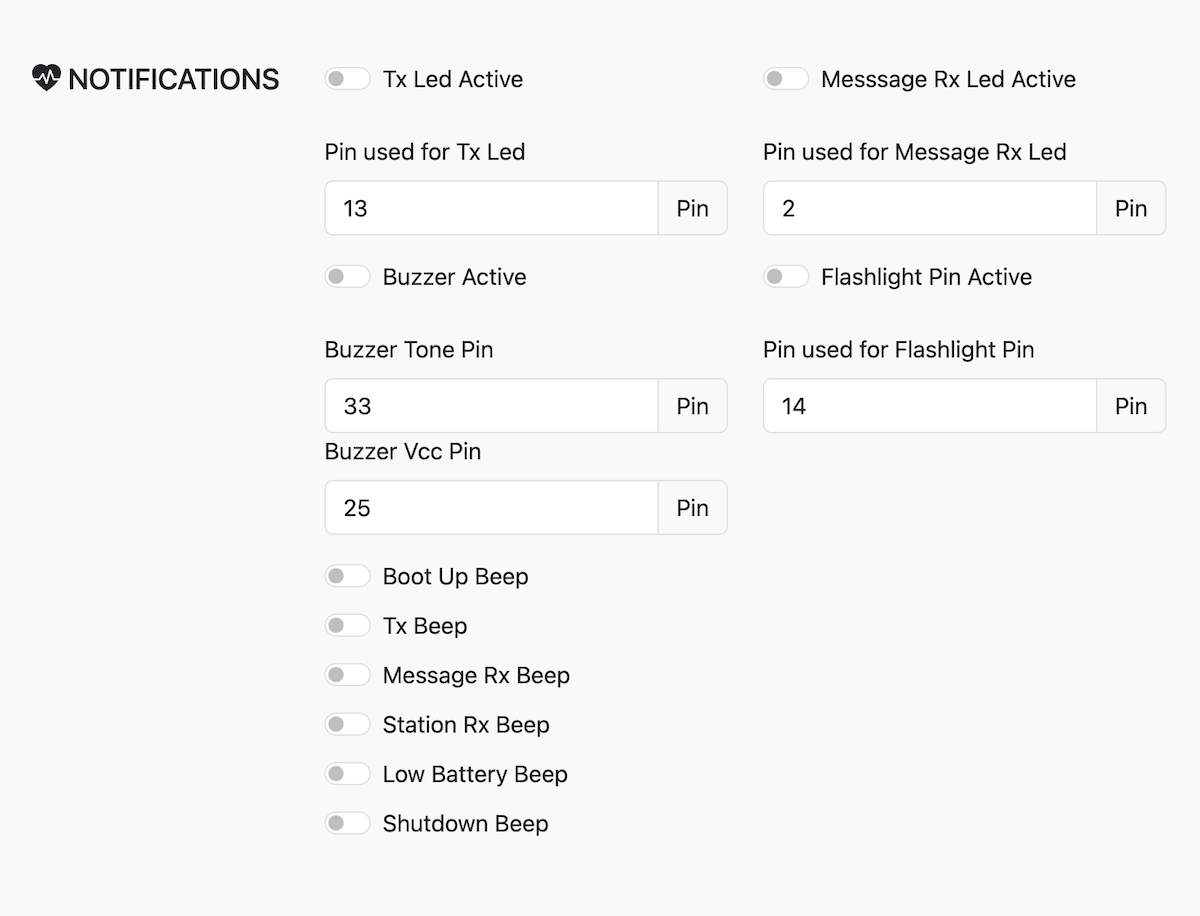Screen dimensions: 1200x916
Task: Turn on Station Rx Beep
Action: 347,724
